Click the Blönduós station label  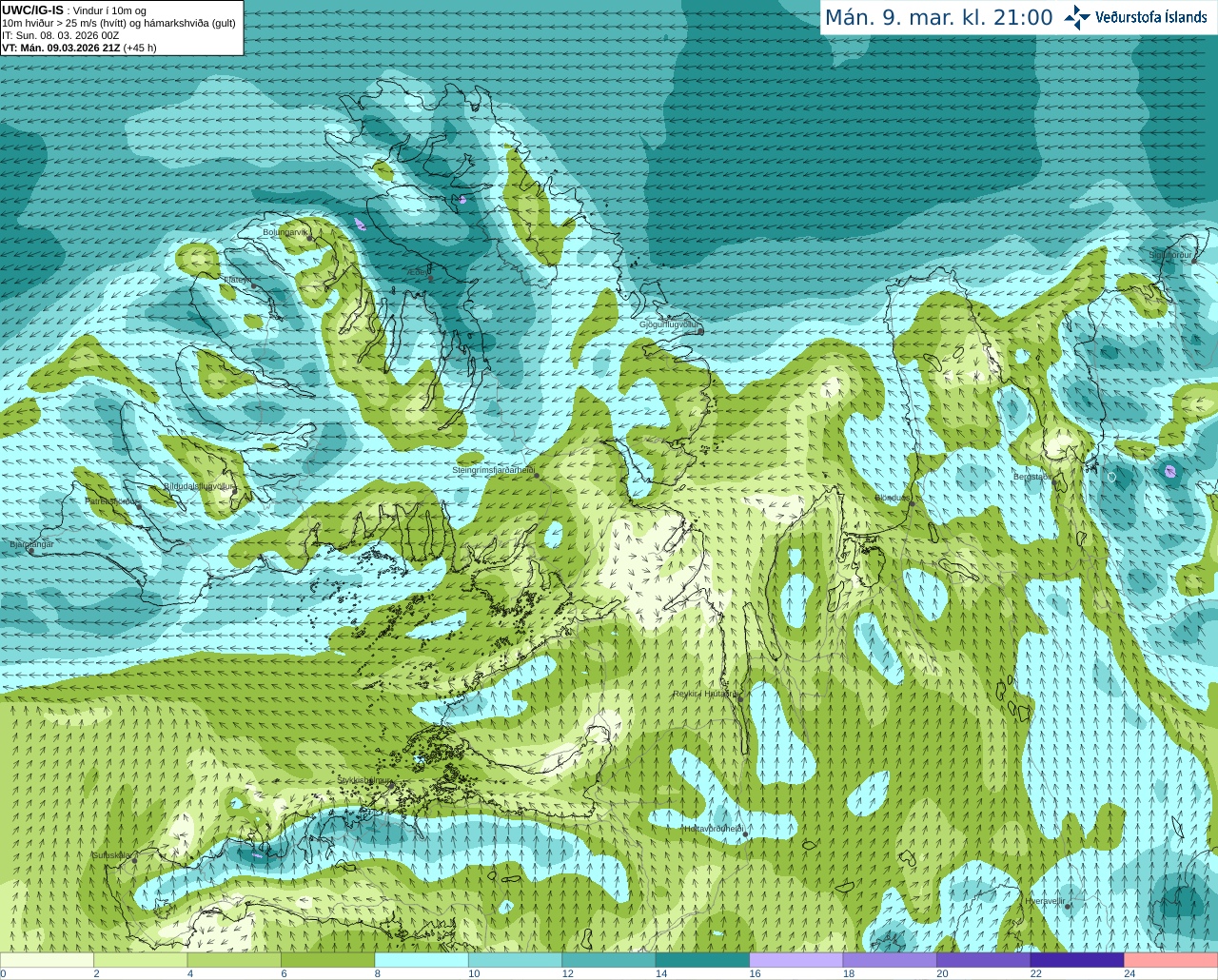[x=892, y=498]
